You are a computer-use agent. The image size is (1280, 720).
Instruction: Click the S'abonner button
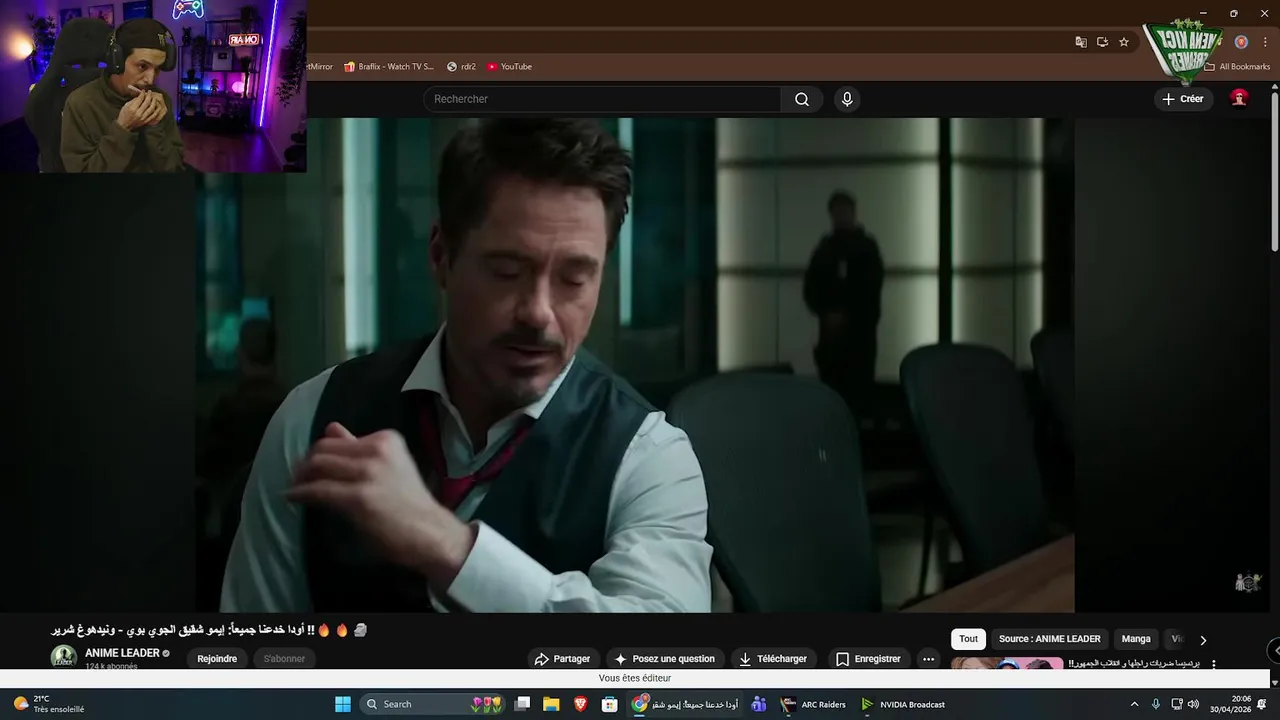pyautogui.click(x=284, y=659)
